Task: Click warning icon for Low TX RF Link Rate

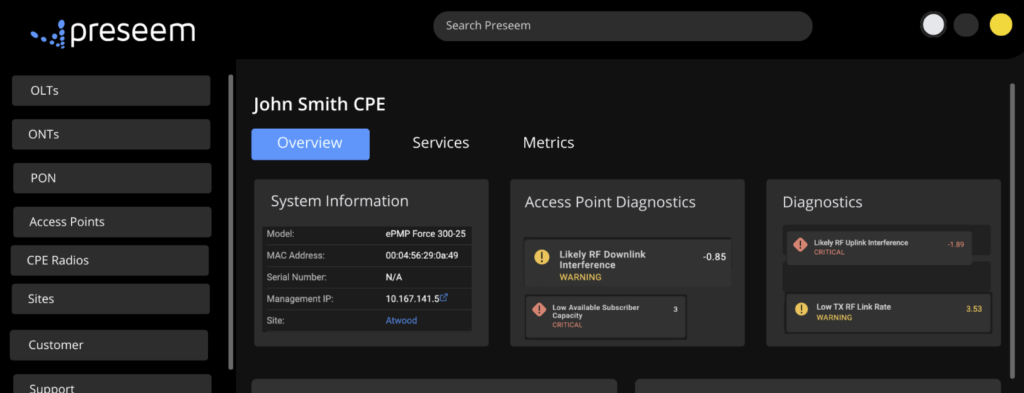Action: click(x=801, y=309)
